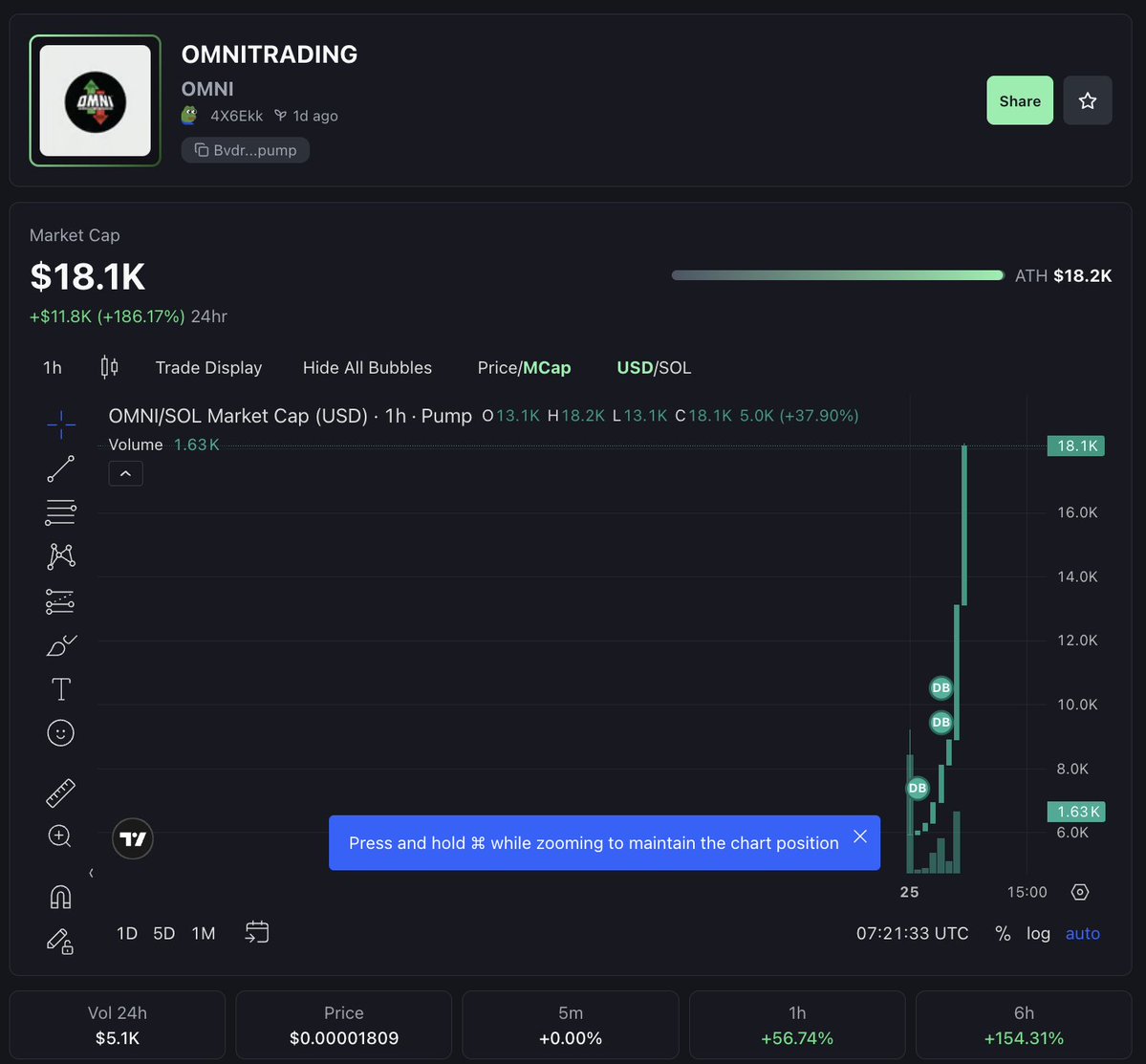Select the text annotation tool

pyautogui.click(x=60, y=689)
